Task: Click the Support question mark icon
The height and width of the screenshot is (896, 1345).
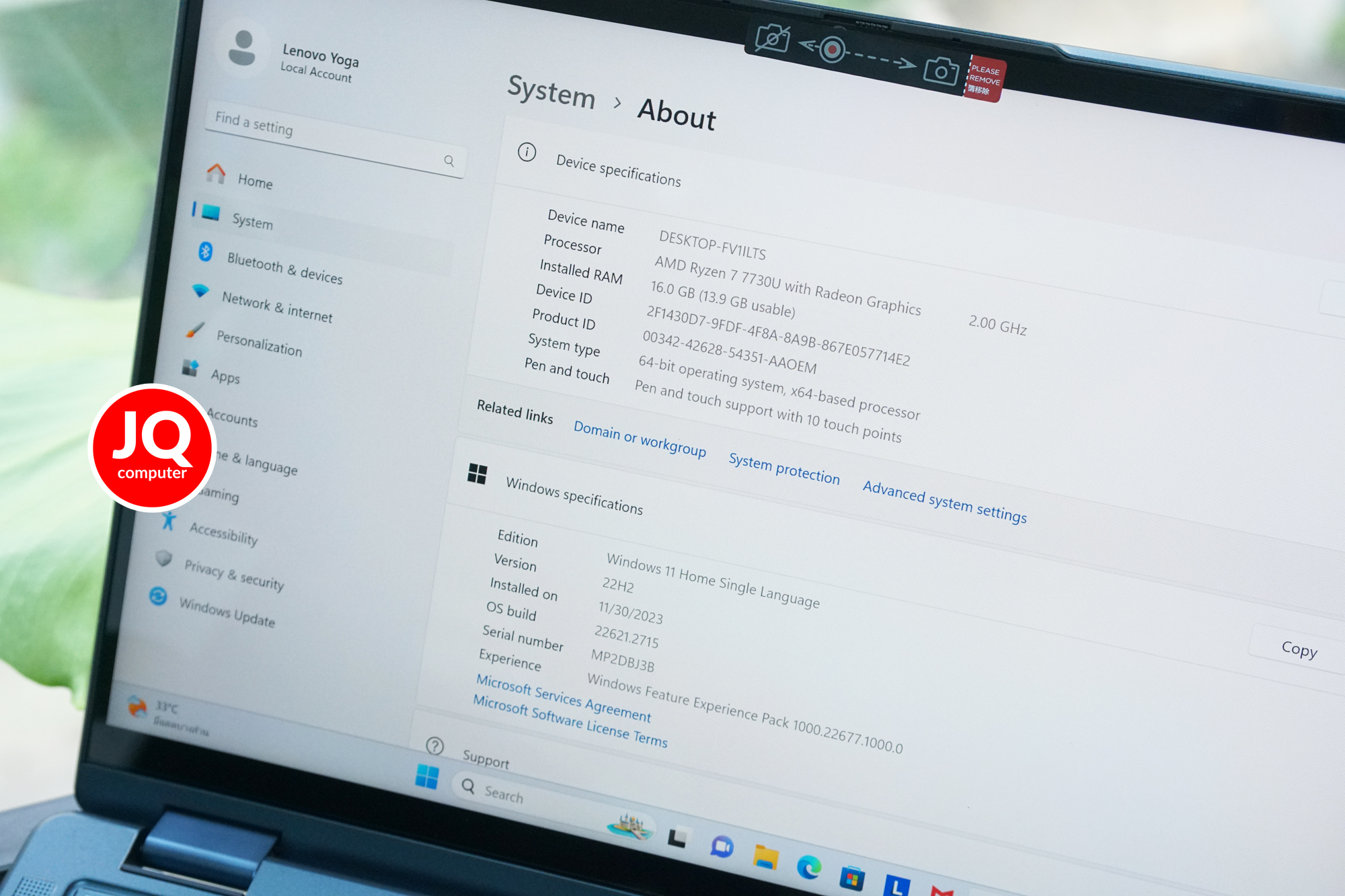Action: (x=434, y=745)
